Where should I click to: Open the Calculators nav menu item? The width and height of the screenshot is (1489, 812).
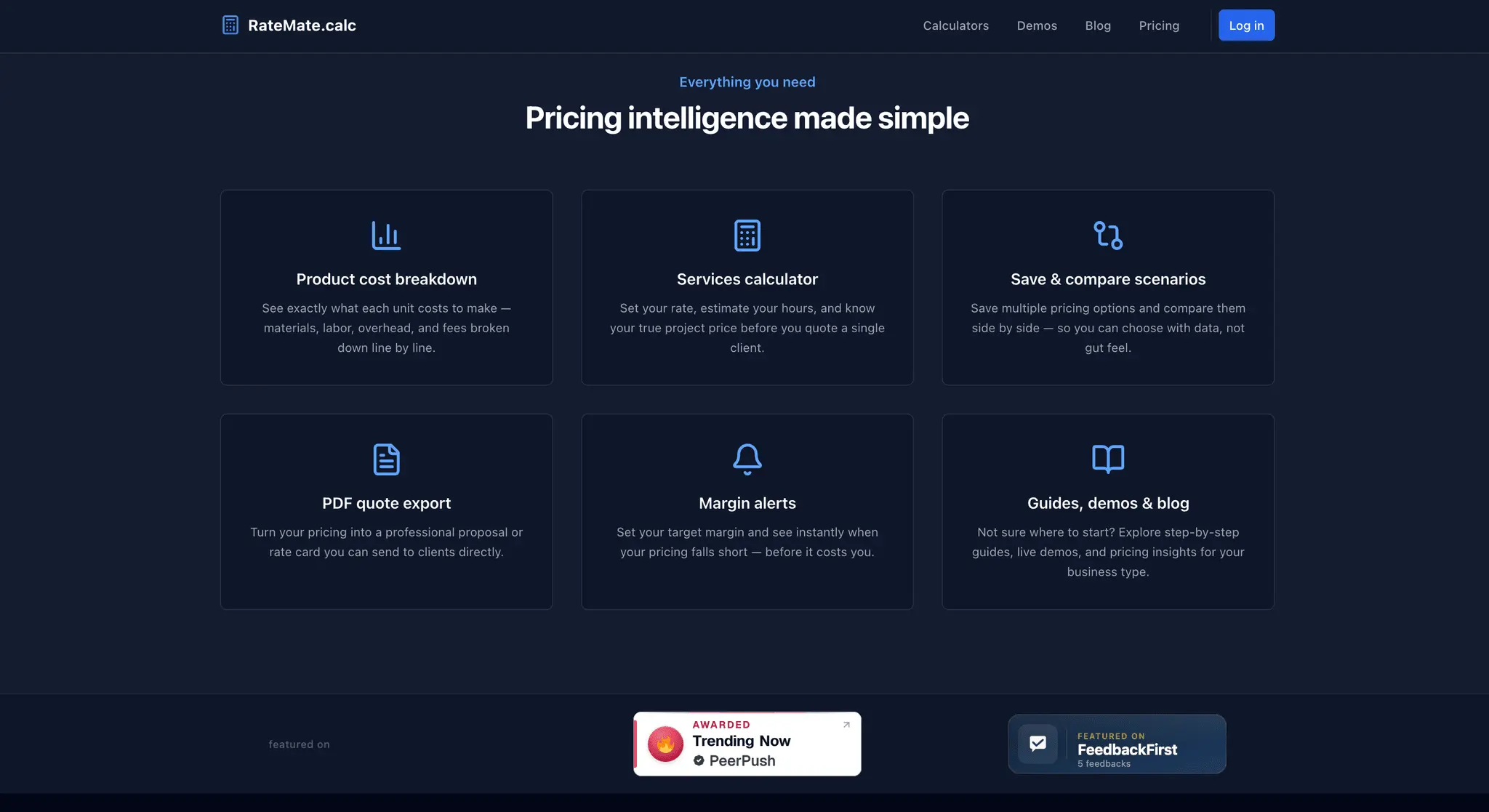[x=955, y=25]
